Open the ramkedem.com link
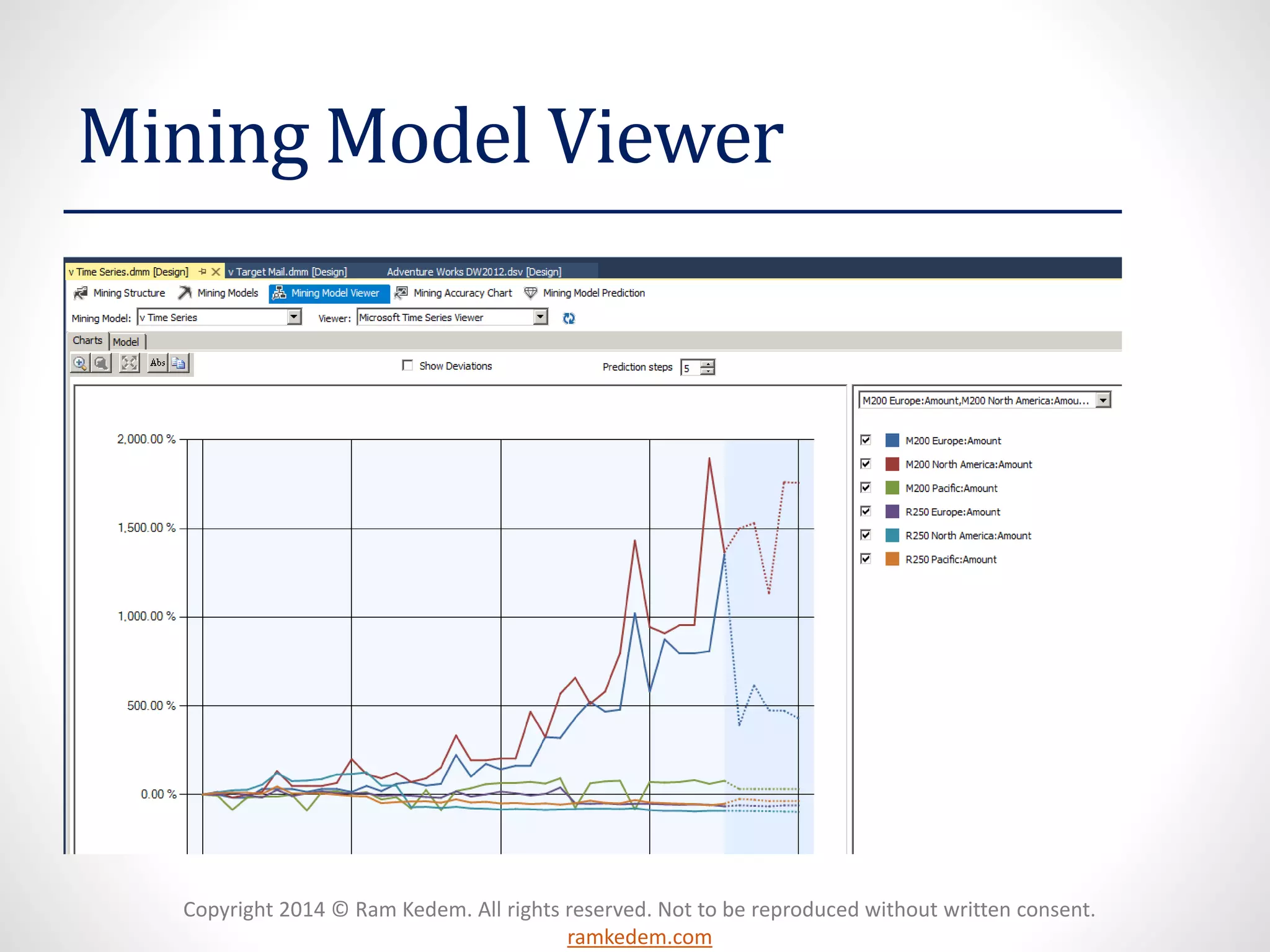 tap(639, 937)
